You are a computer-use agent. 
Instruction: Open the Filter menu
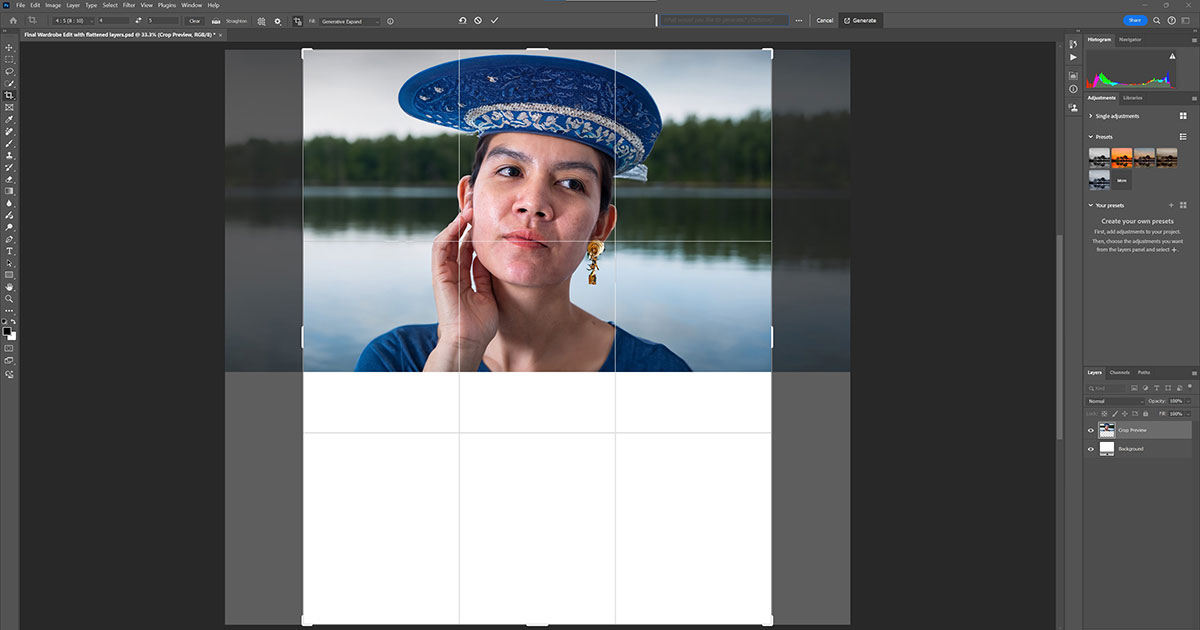(x=129, y=5)
